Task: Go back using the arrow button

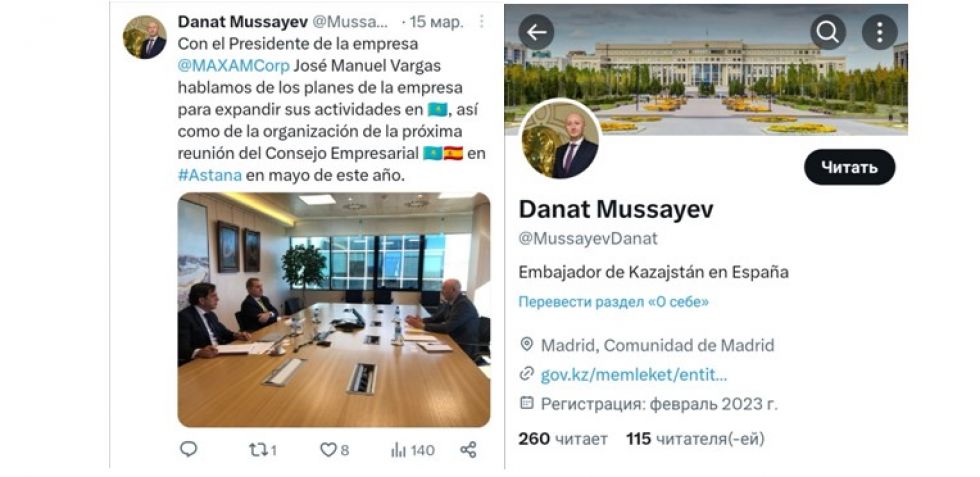Action: click(x=536, y=33)
